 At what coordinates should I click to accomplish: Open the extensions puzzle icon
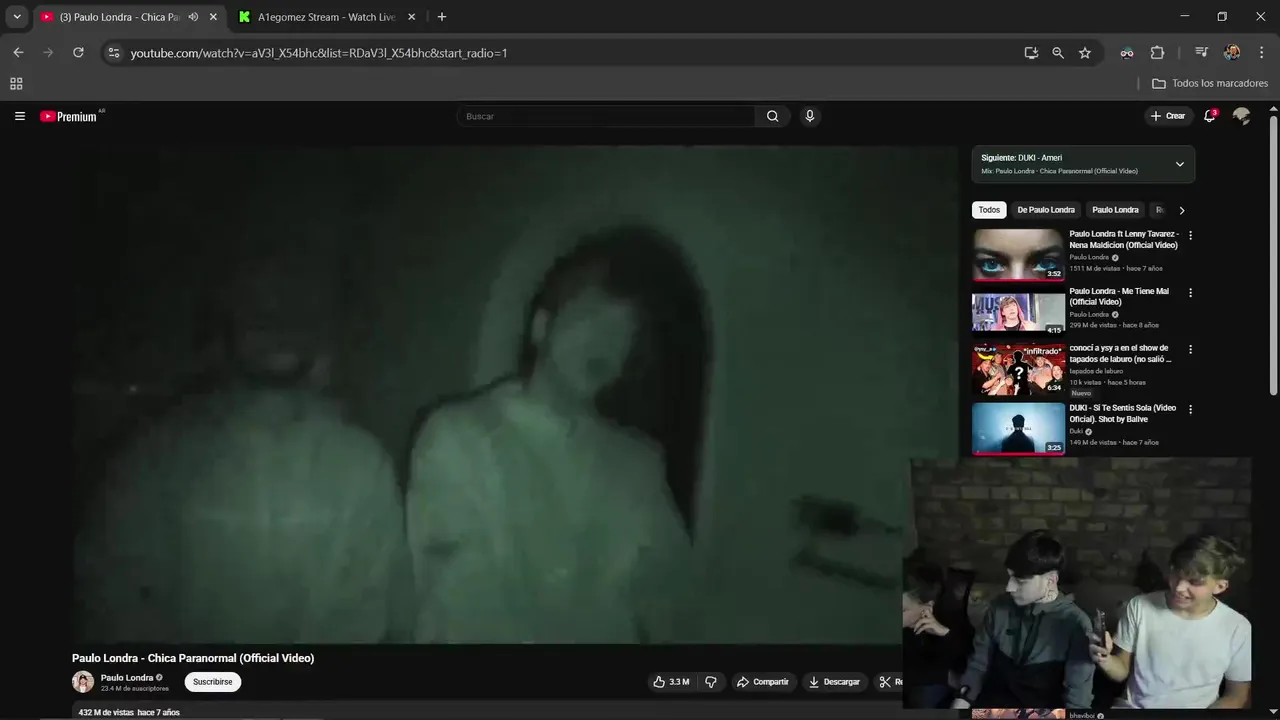click(x=1157, y=53)
